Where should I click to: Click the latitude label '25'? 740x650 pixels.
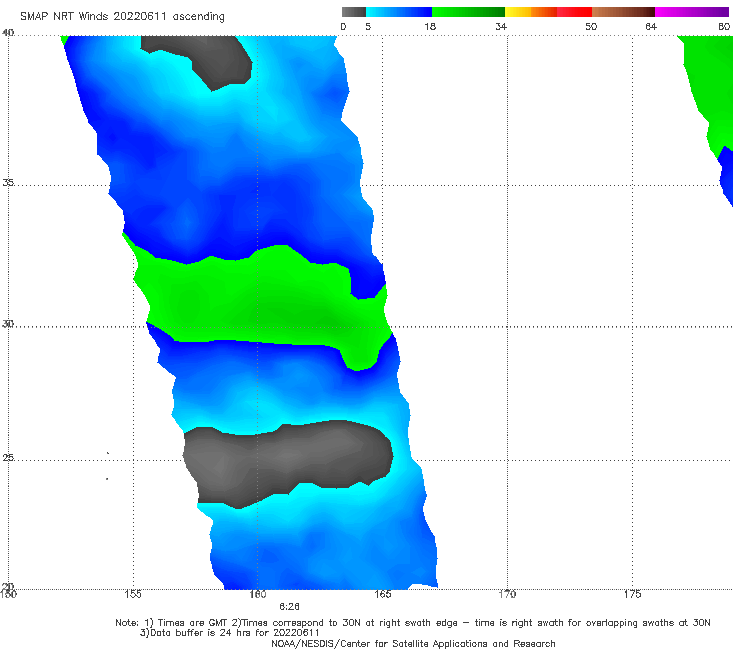click(x=8, y=458)
